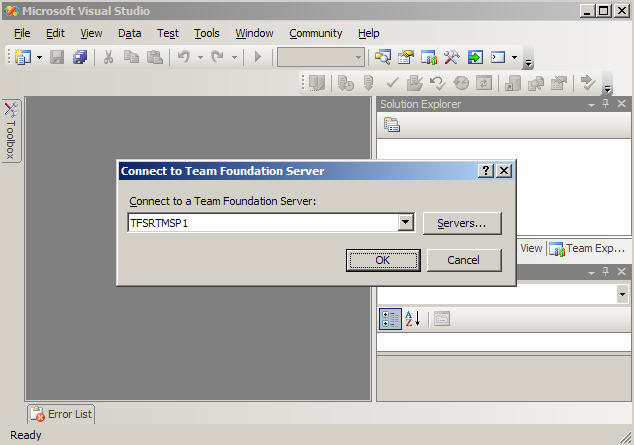Click the Toolbox hammer and wrench icon
This screenshot has width=634, height=445.
pyautogui.click(x=452, y=57)
